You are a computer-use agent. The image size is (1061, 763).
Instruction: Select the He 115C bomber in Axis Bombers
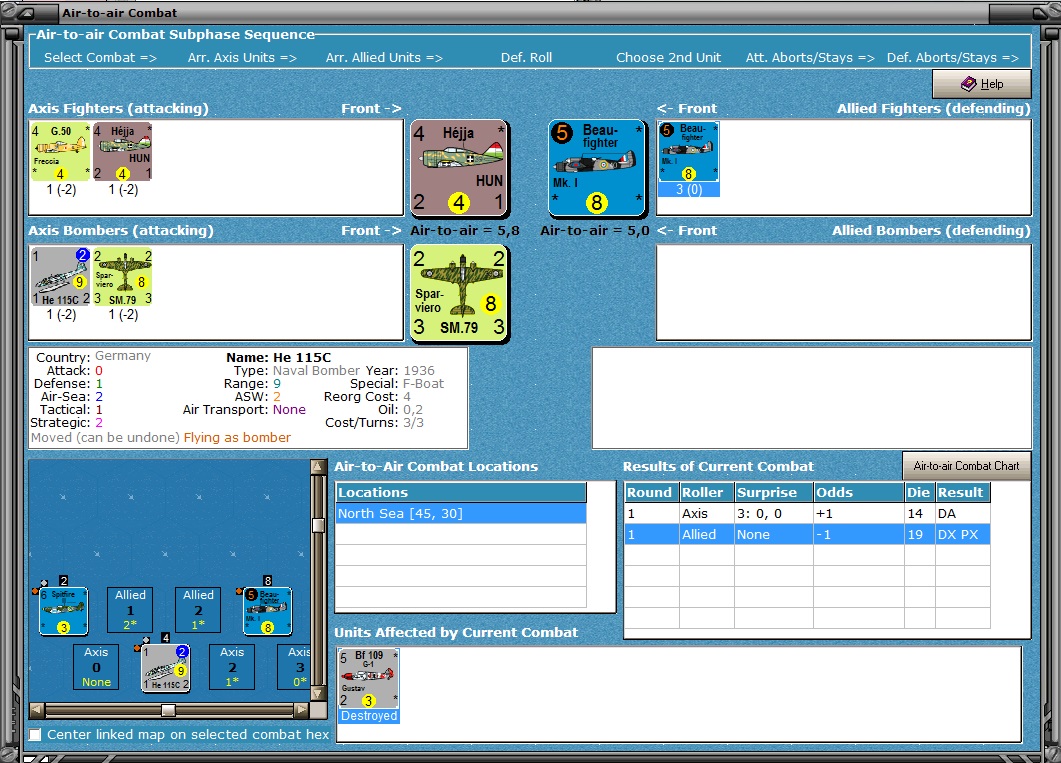click(60, 277)
